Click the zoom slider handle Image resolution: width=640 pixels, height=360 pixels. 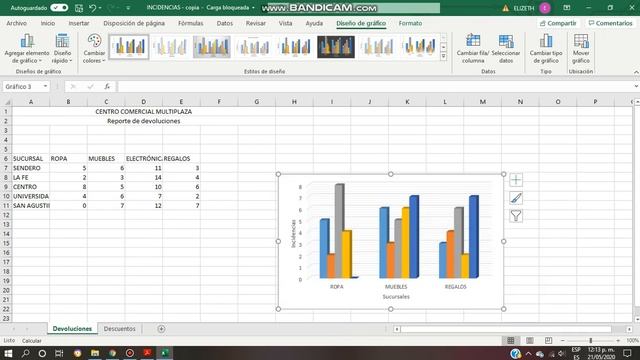pyautogui.click(x=591, y=340)
